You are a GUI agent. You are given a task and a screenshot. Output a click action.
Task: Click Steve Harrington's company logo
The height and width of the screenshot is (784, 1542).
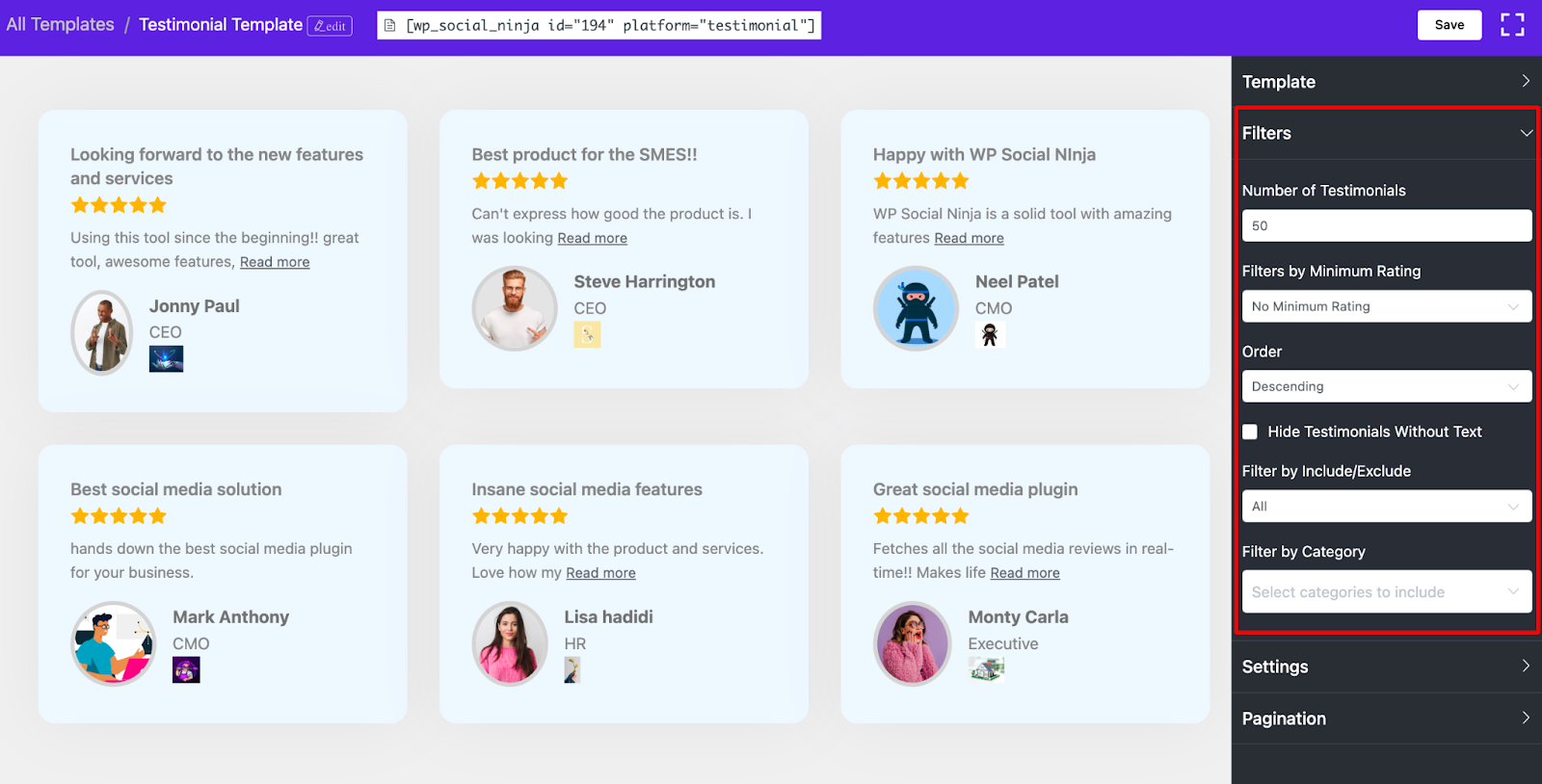587,334
